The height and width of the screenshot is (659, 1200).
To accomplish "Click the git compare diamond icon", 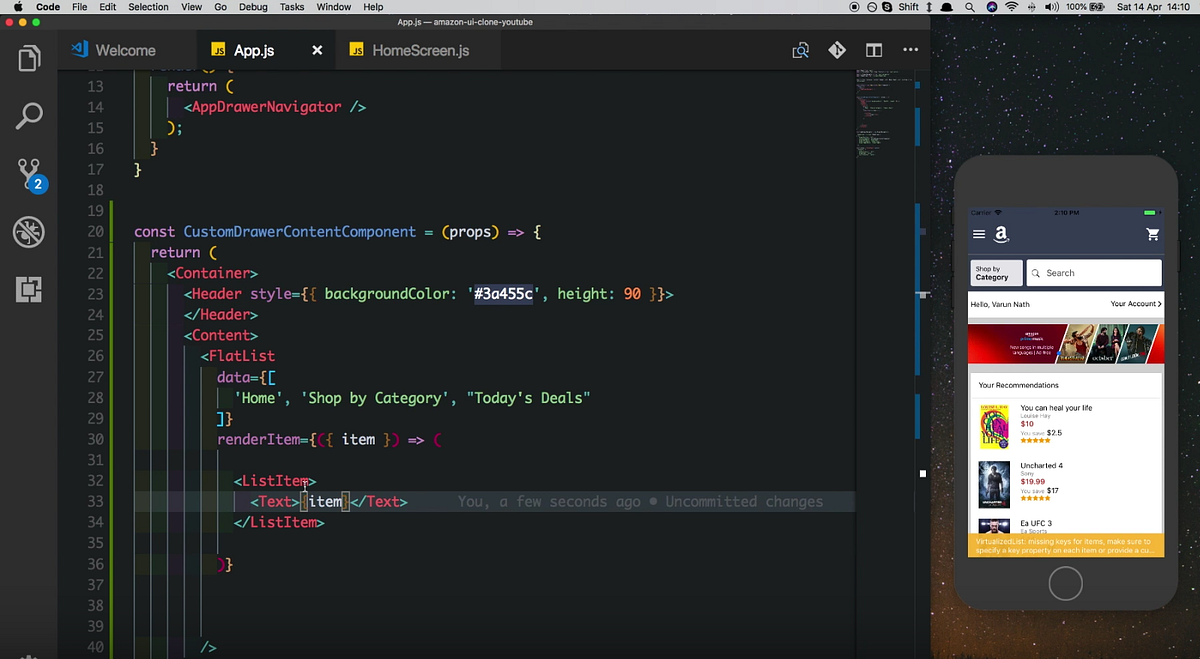I will 836,49.
